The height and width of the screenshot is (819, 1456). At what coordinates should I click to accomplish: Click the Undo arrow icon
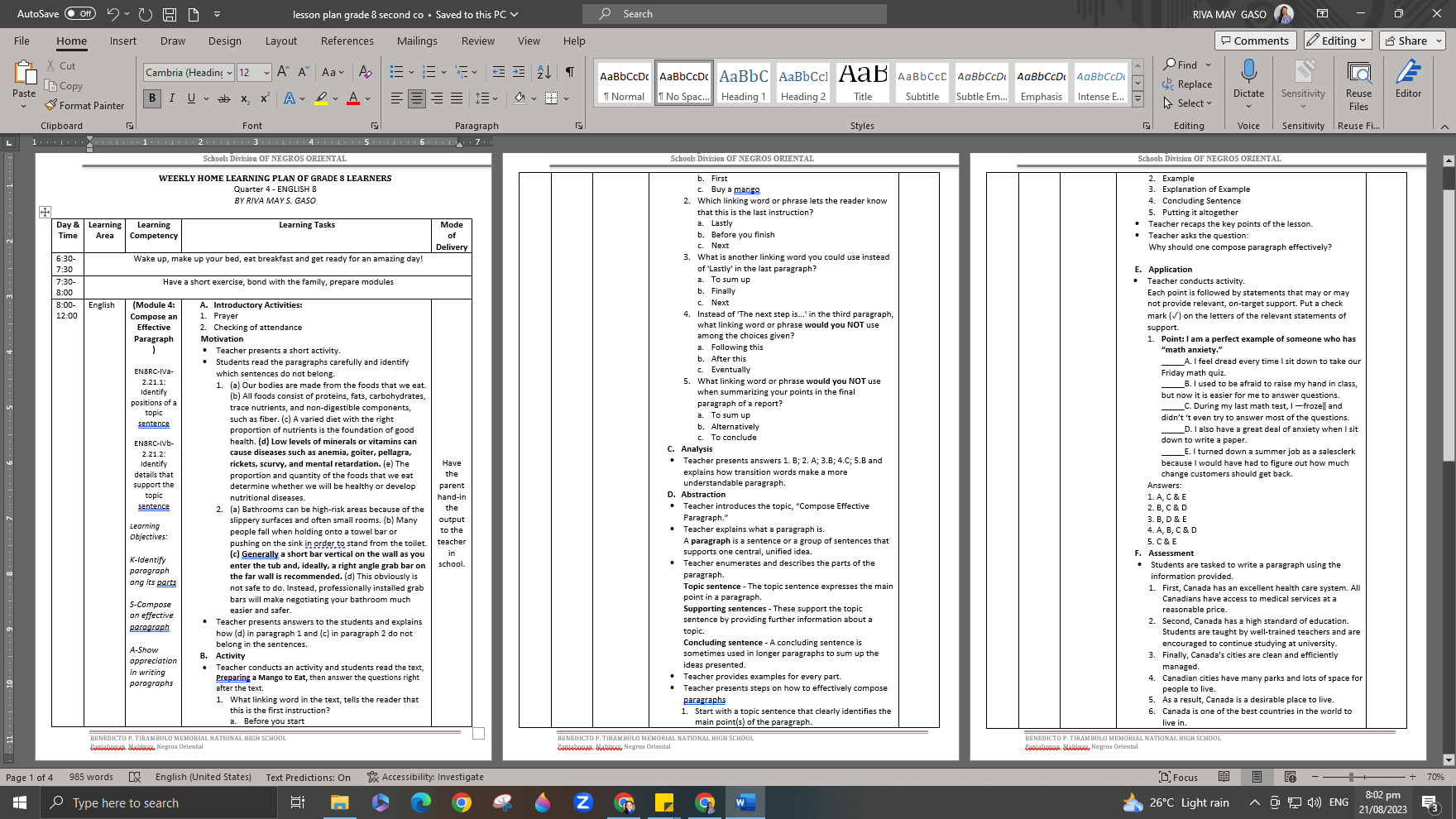pos(113,14)
